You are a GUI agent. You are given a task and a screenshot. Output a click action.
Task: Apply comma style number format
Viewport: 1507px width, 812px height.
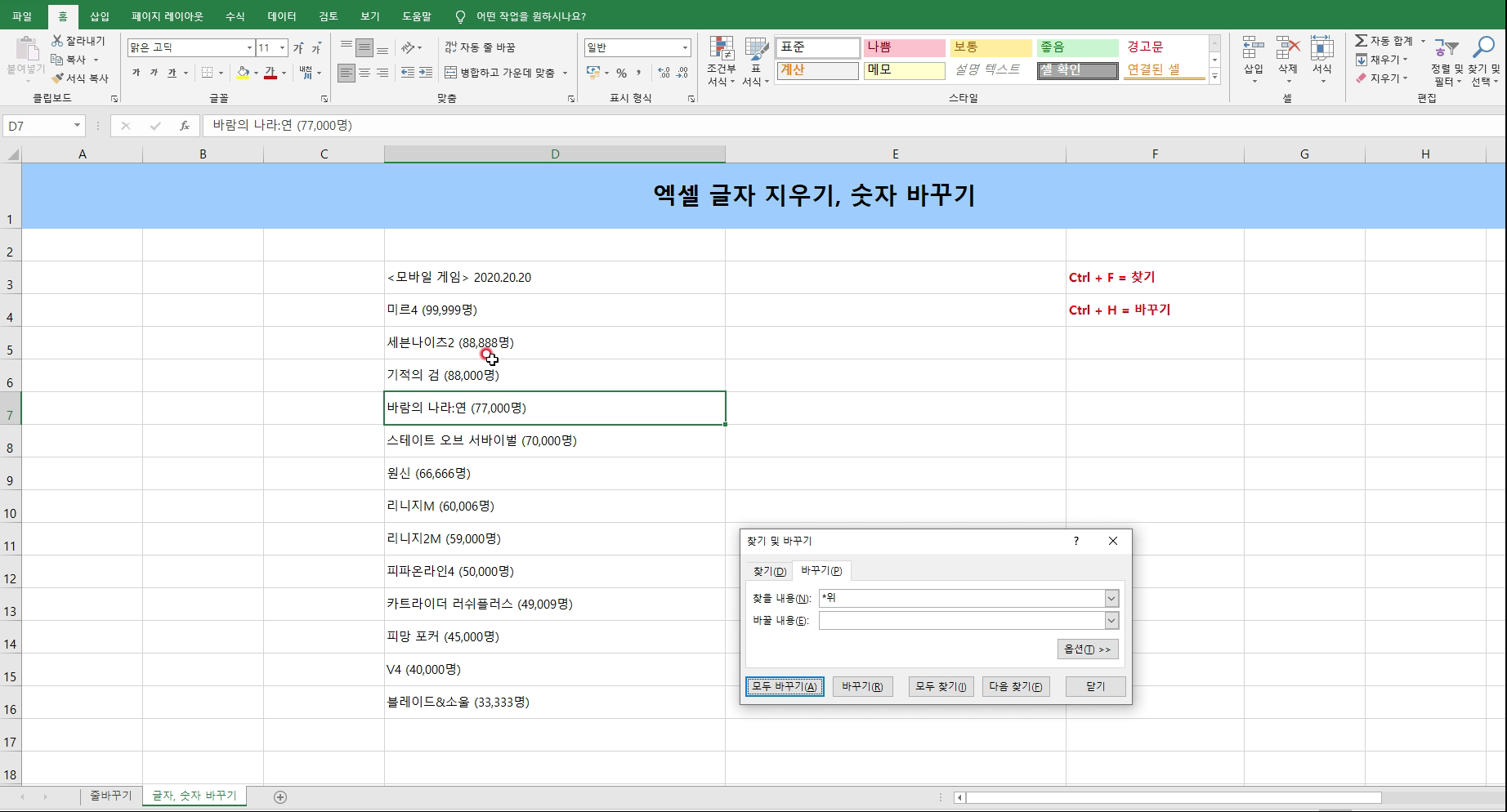click(639, 73)
